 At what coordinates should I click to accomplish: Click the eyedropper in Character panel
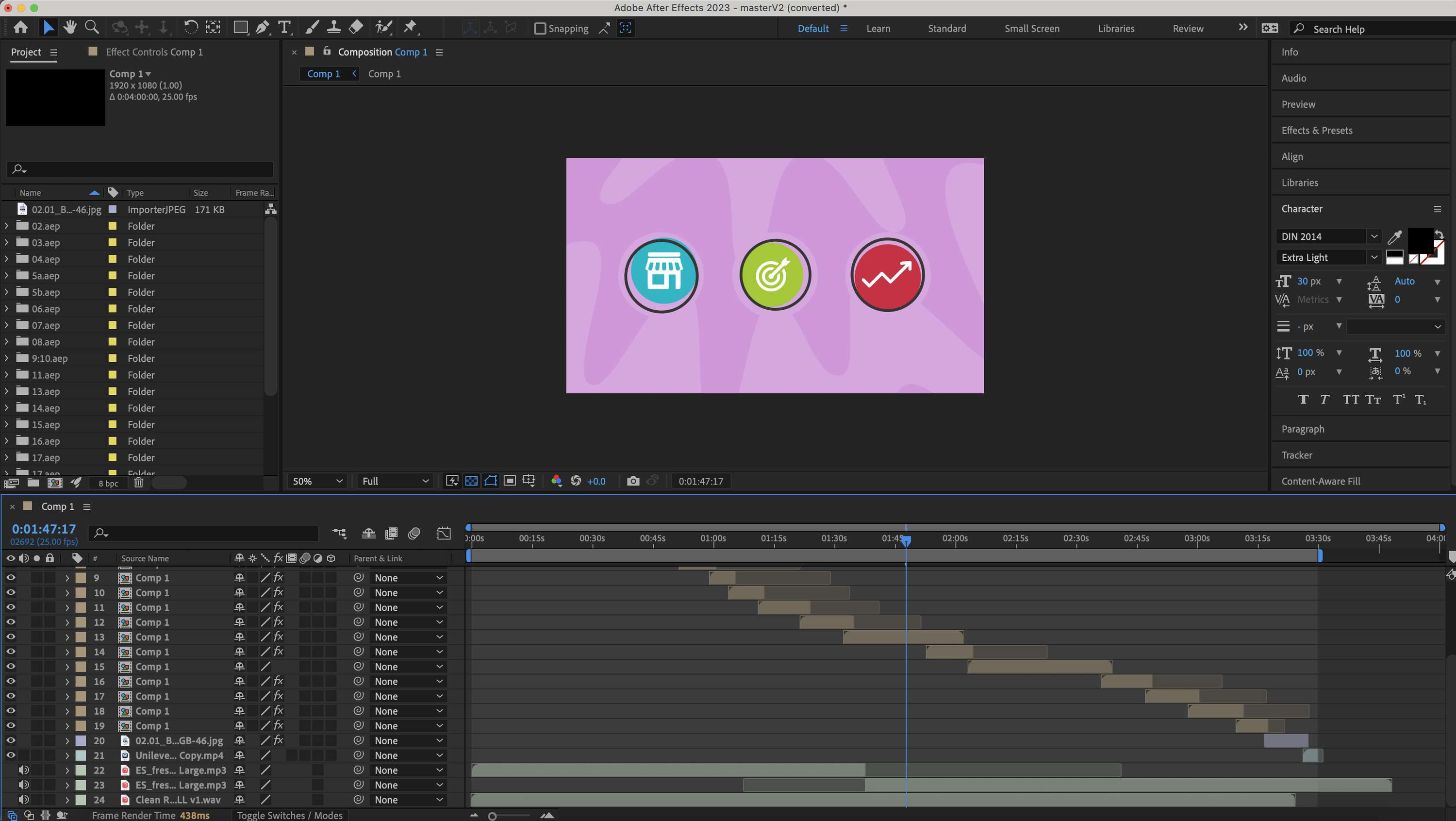(x=1394, y=237)
